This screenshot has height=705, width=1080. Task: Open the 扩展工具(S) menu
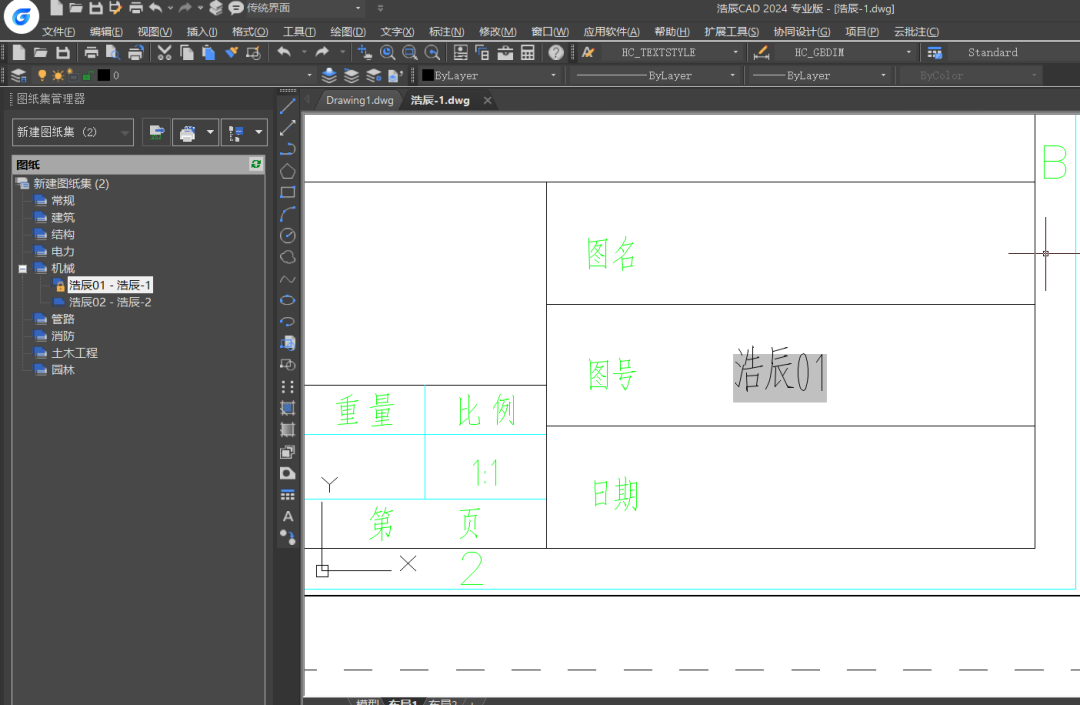731,32
